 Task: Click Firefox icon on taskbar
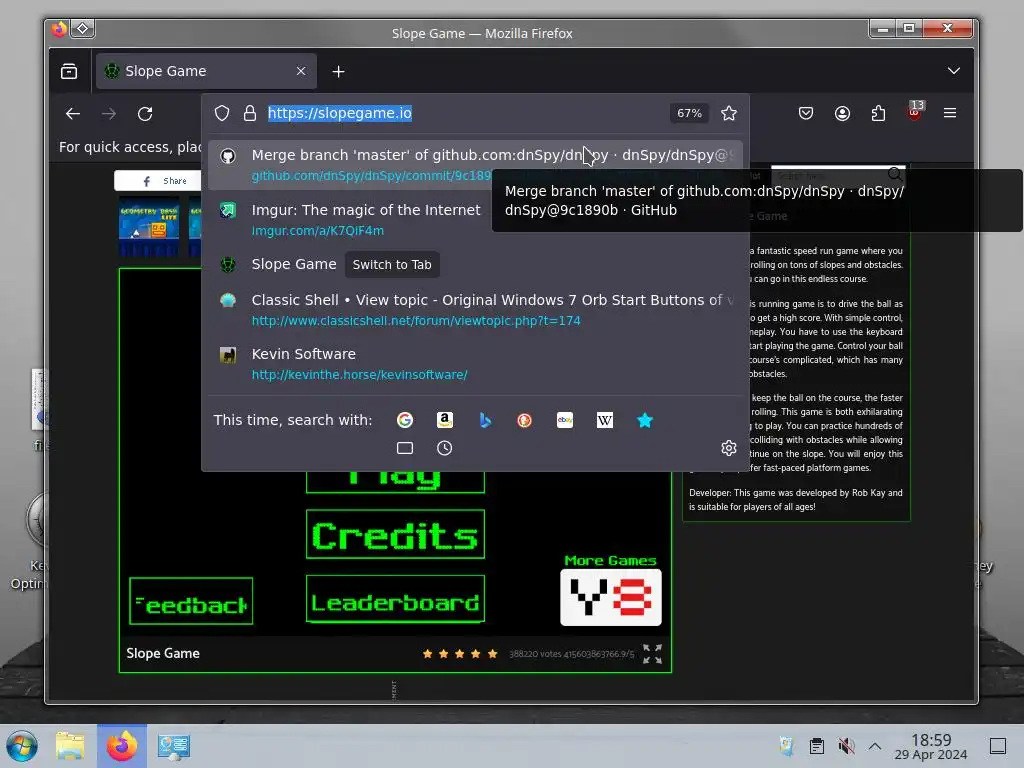122,746
